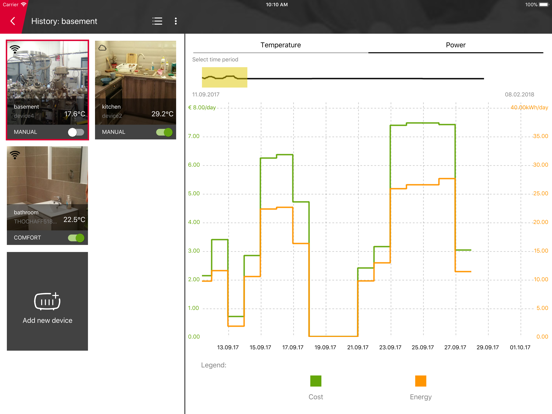Viewport: 552px width, 414px height.
Task: Switch to the Temperature tab
Action: pos(281,45)
